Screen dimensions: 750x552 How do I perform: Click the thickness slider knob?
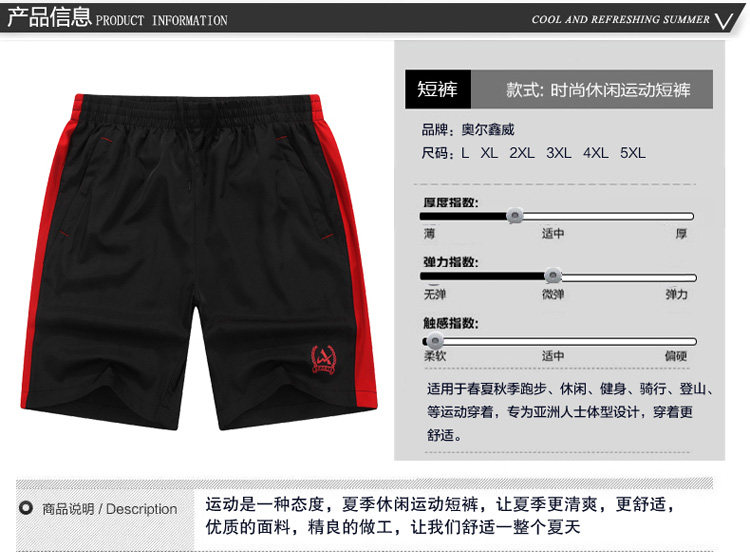[515, 216]
